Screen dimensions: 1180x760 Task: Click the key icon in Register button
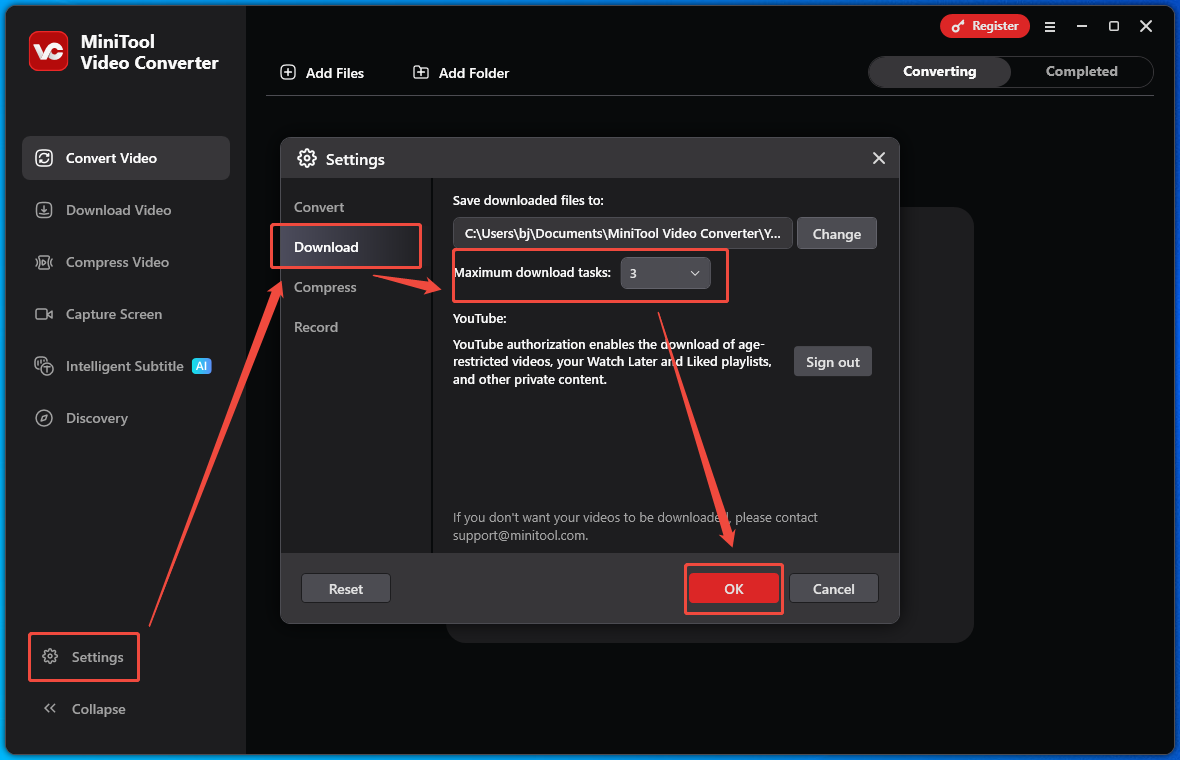[958, 26]
